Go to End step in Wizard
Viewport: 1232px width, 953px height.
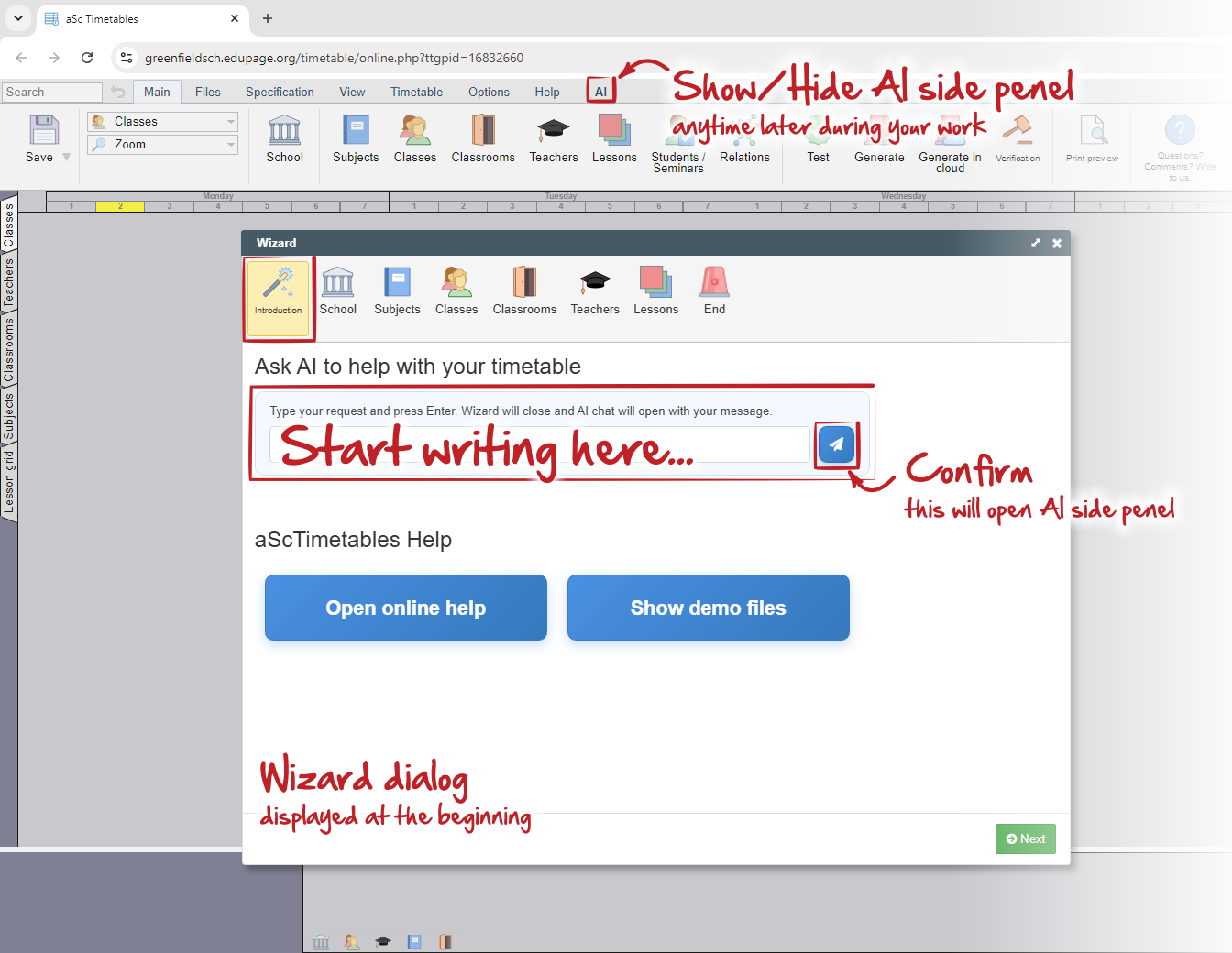[715, 291]
